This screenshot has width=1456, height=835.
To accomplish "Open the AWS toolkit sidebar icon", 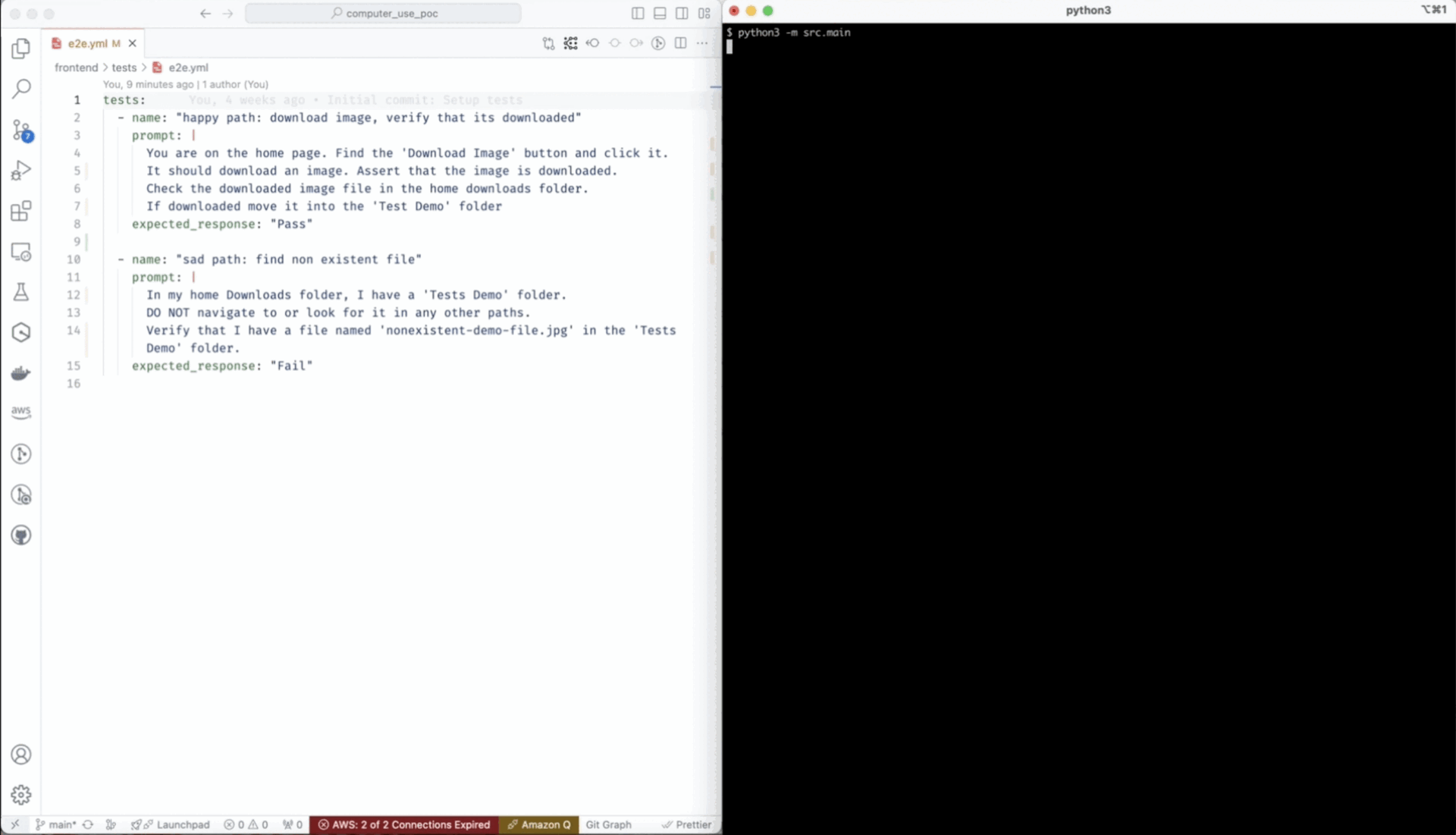I will tap(21, 413).
